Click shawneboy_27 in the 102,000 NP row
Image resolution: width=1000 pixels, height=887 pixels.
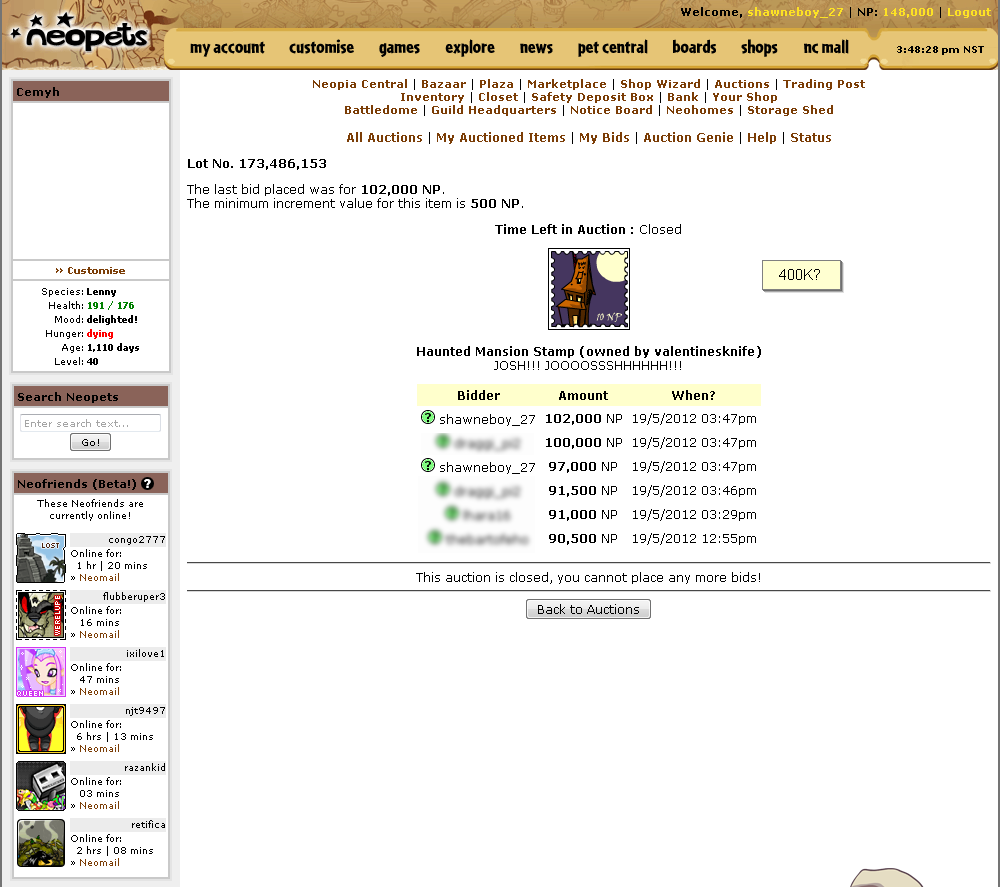[487, 419]
